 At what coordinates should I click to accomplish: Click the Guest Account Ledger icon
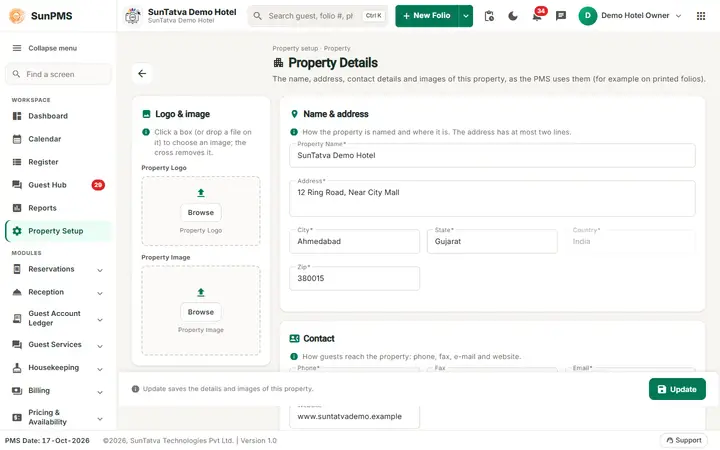17,318
